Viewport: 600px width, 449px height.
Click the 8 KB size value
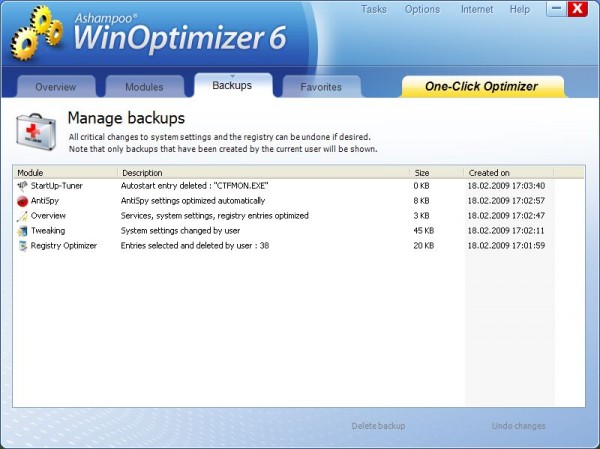421,201
